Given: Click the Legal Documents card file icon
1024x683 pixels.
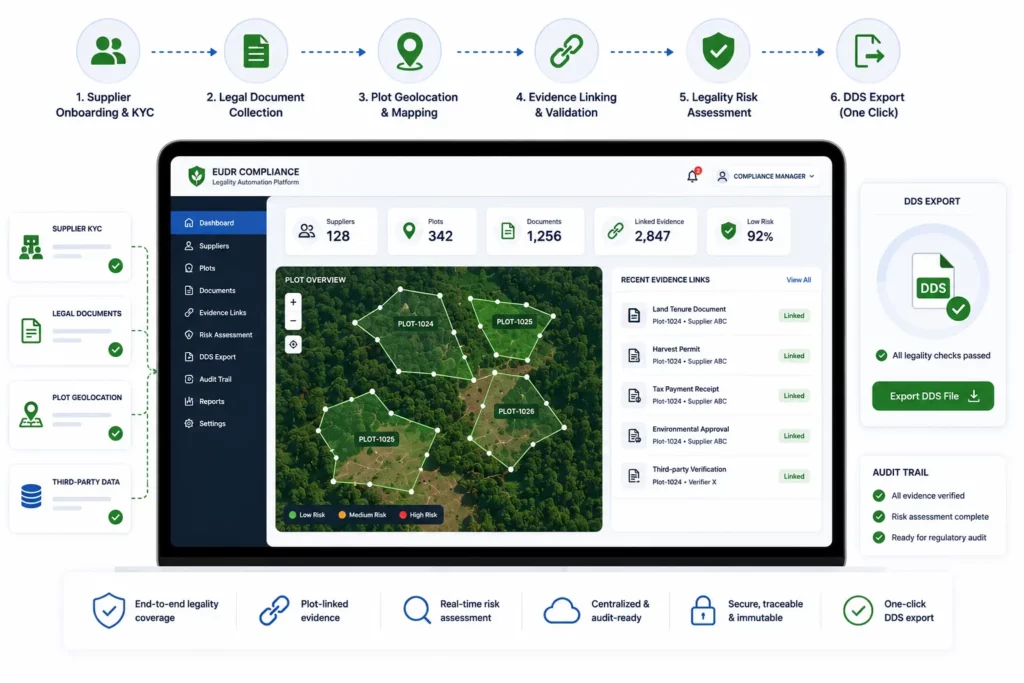Looking at the screenshot, I should click(31, 331).
